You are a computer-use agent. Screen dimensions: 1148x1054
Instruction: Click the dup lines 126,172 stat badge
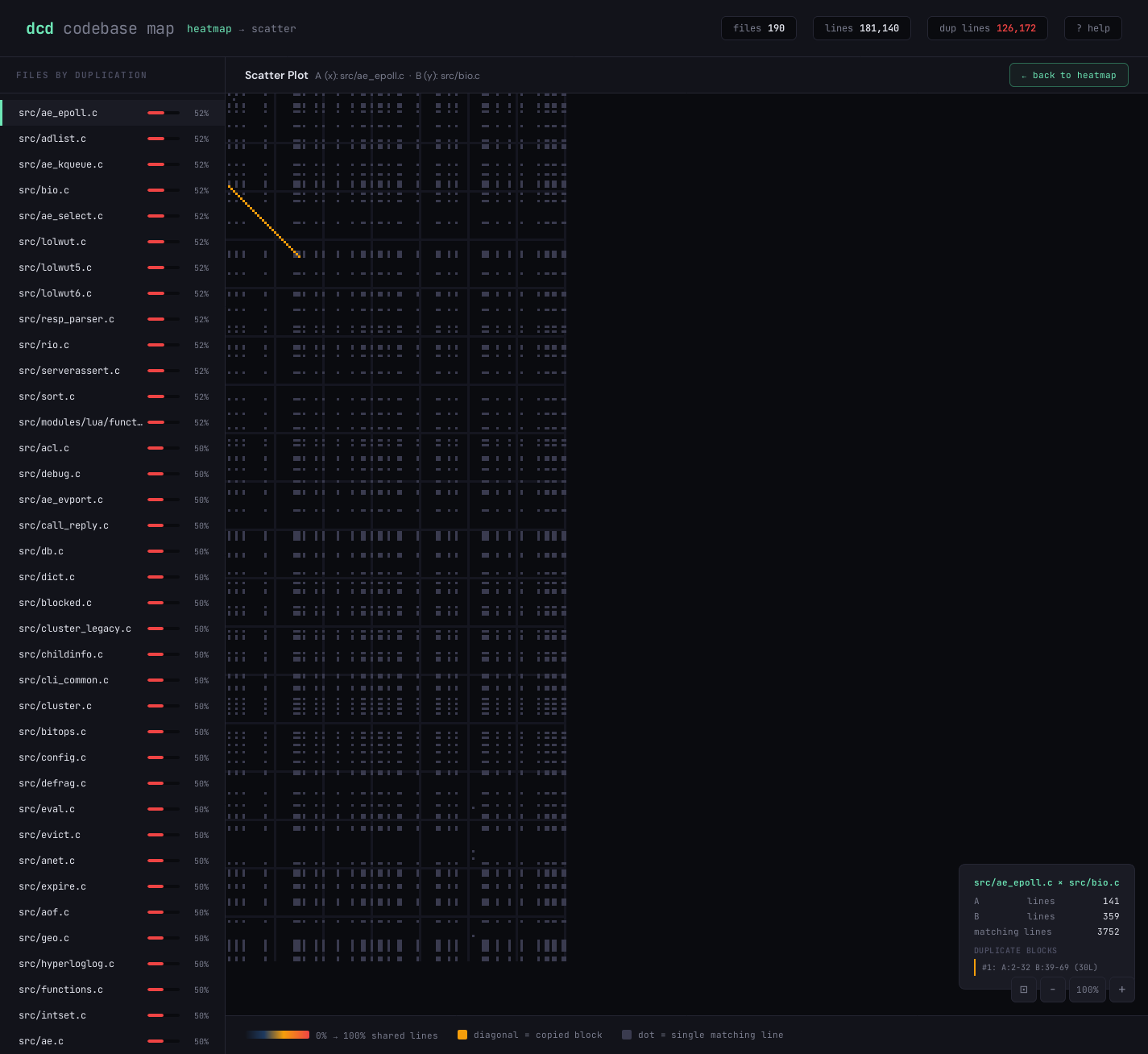(988, 28)
